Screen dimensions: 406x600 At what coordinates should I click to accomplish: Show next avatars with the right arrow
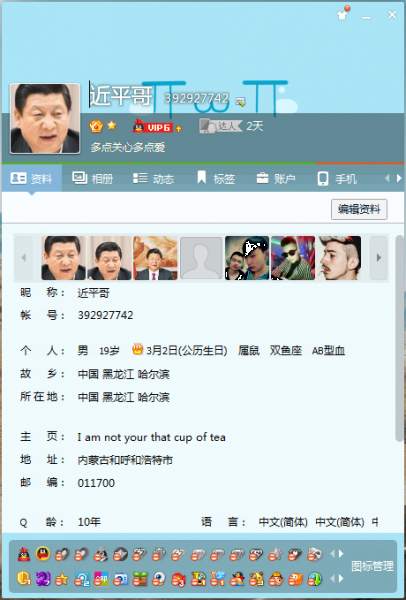point(379,258)
